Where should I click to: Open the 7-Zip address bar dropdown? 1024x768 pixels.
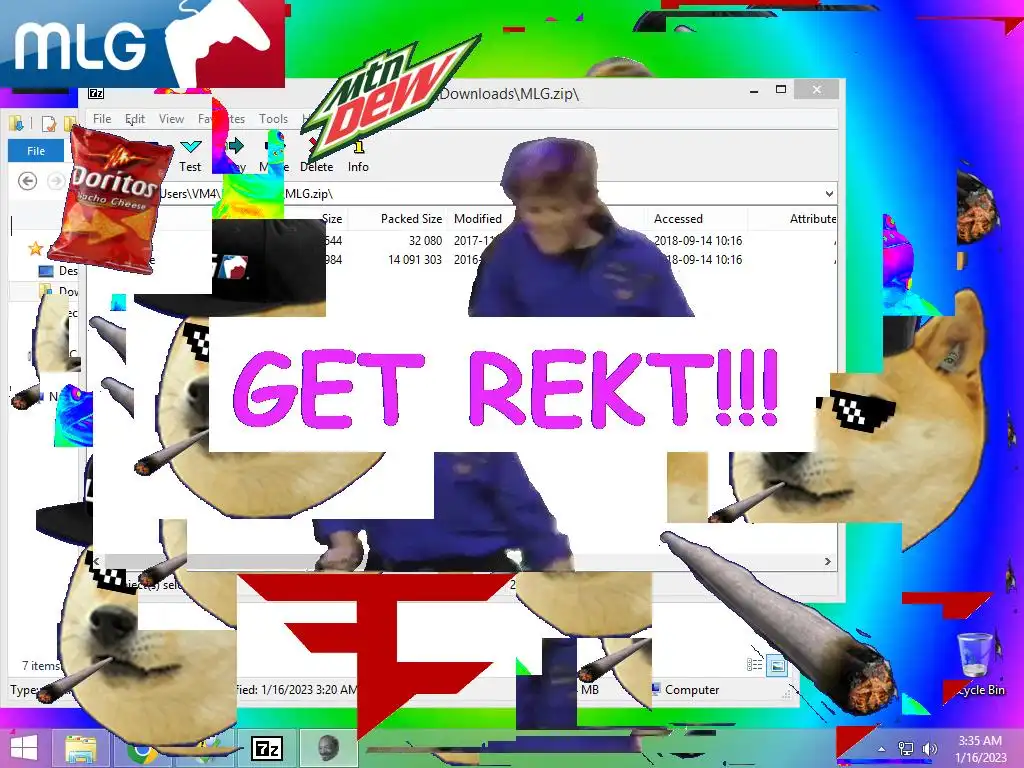point(829,193)
